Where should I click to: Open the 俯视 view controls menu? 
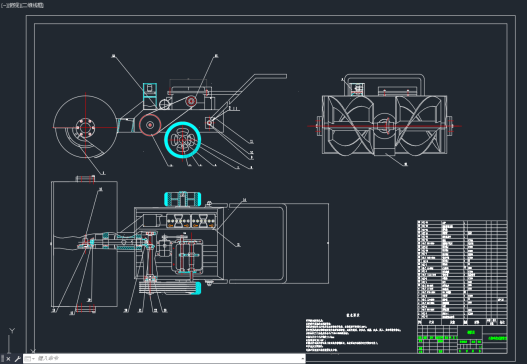(x=13, y=5)
